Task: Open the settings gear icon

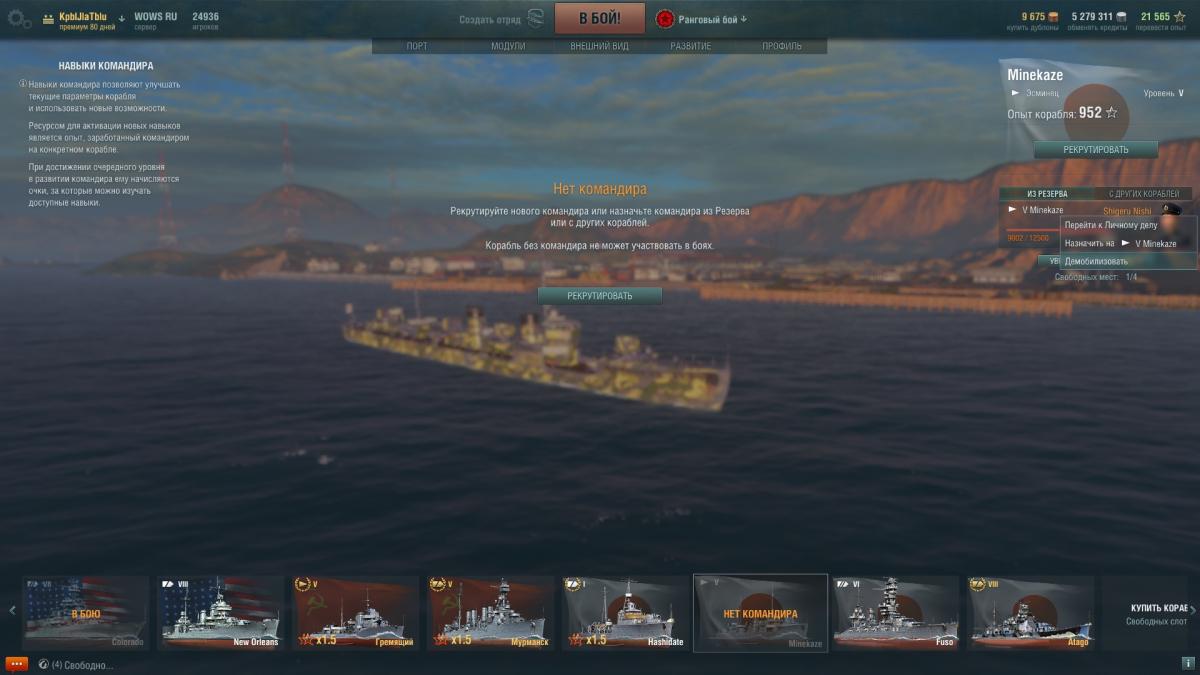Action: click(x=19, y=19)
